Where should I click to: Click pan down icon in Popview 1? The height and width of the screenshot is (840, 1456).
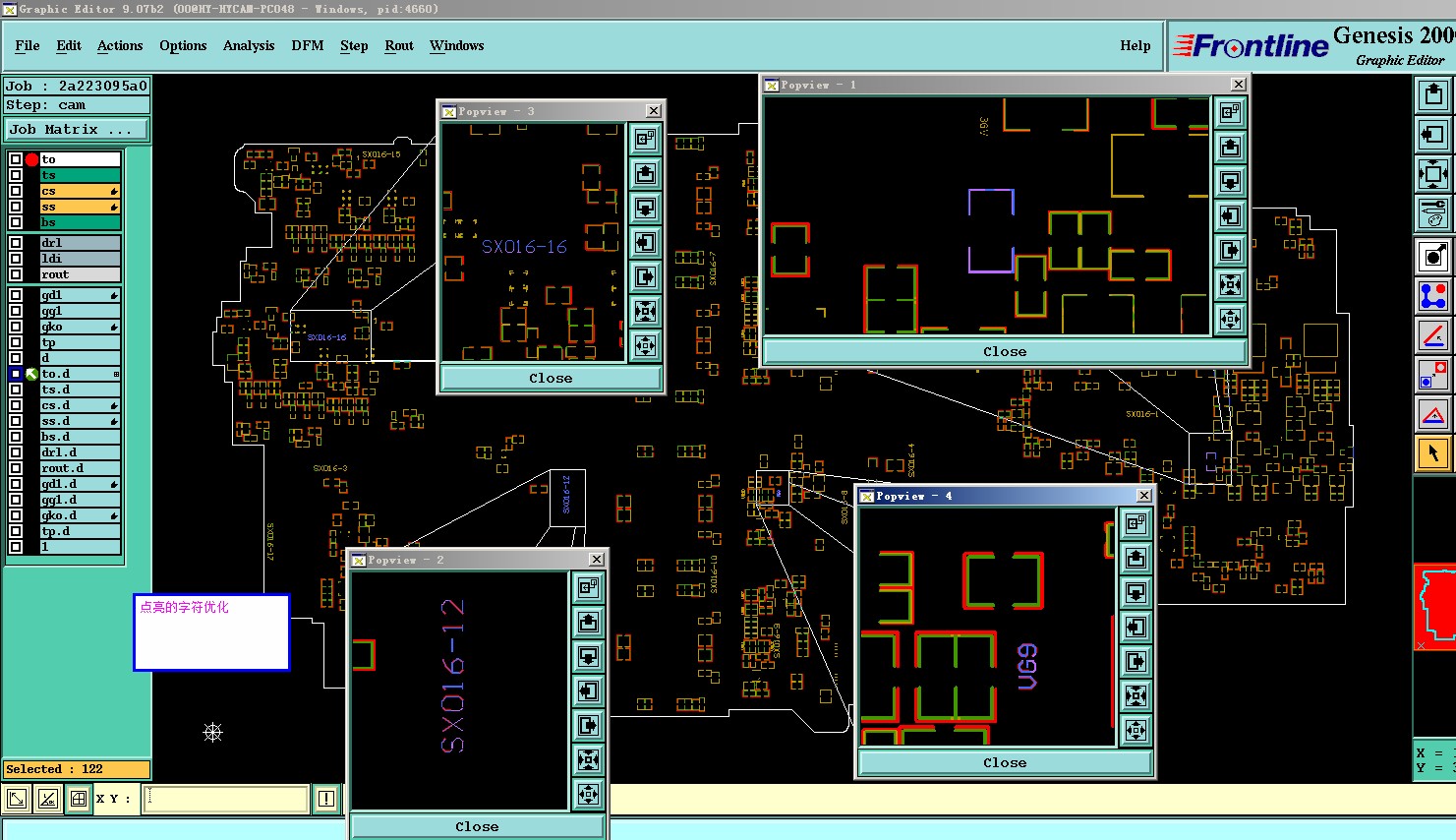tap(1230, 182)
